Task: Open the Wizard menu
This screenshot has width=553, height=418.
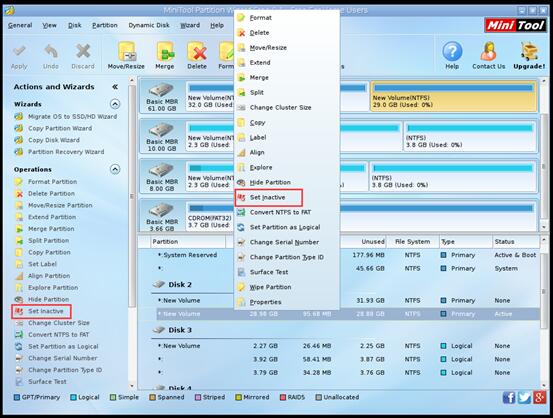Action: click(x=190, y=25)
